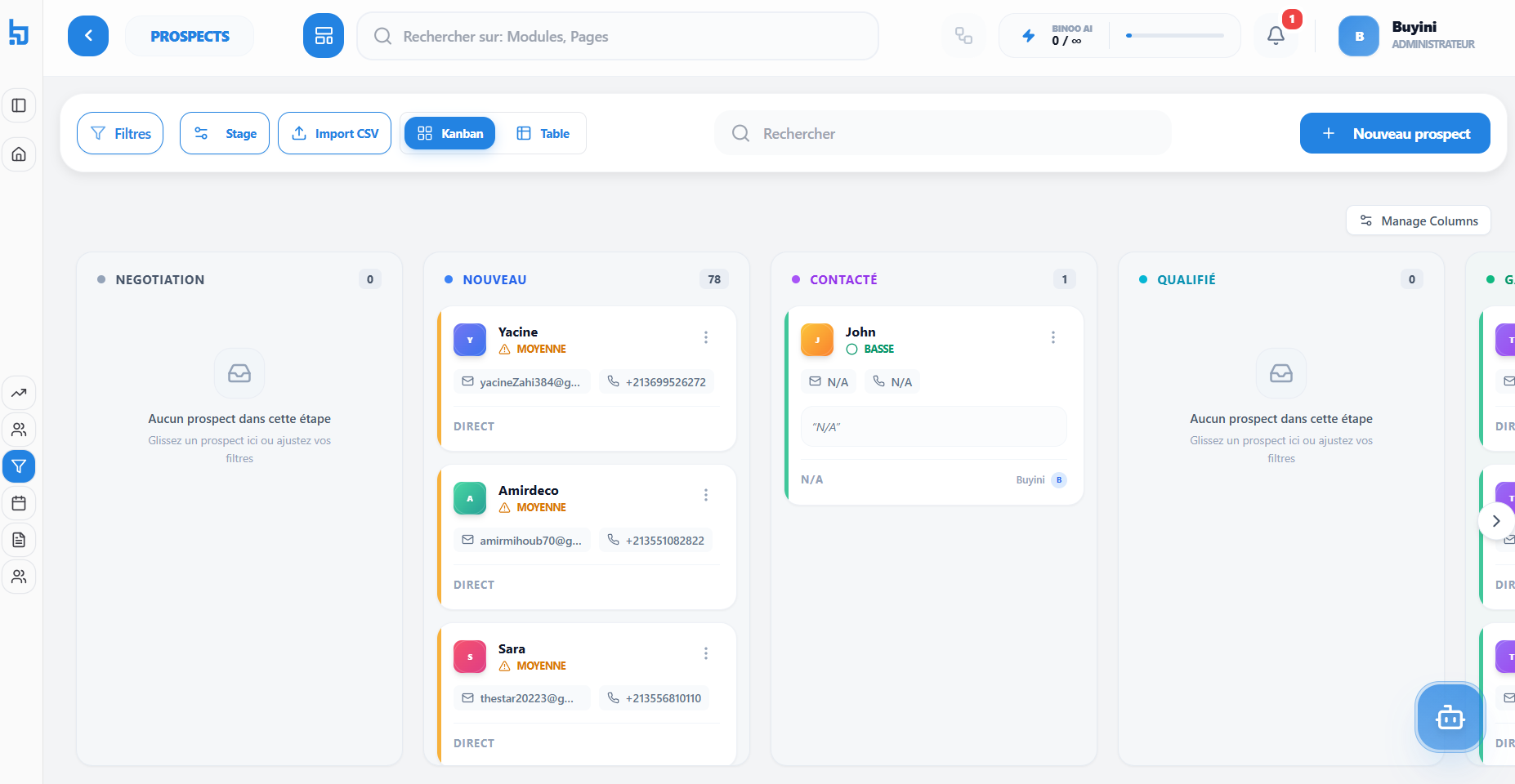Click the connections icon beside Binoo AI
1515x784 pixels.
click(964, 36)
